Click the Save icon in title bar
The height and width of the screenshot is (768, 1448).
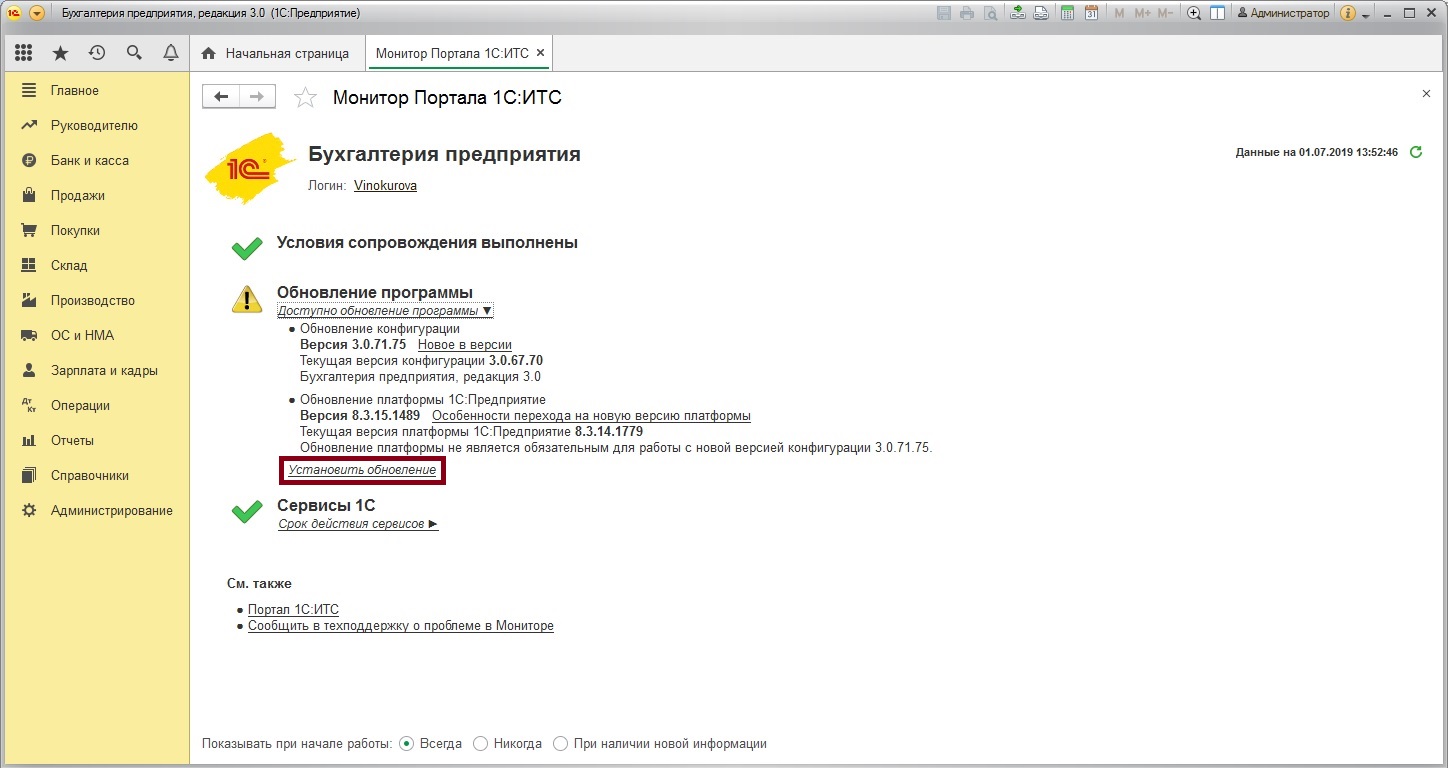coord(944,13)
